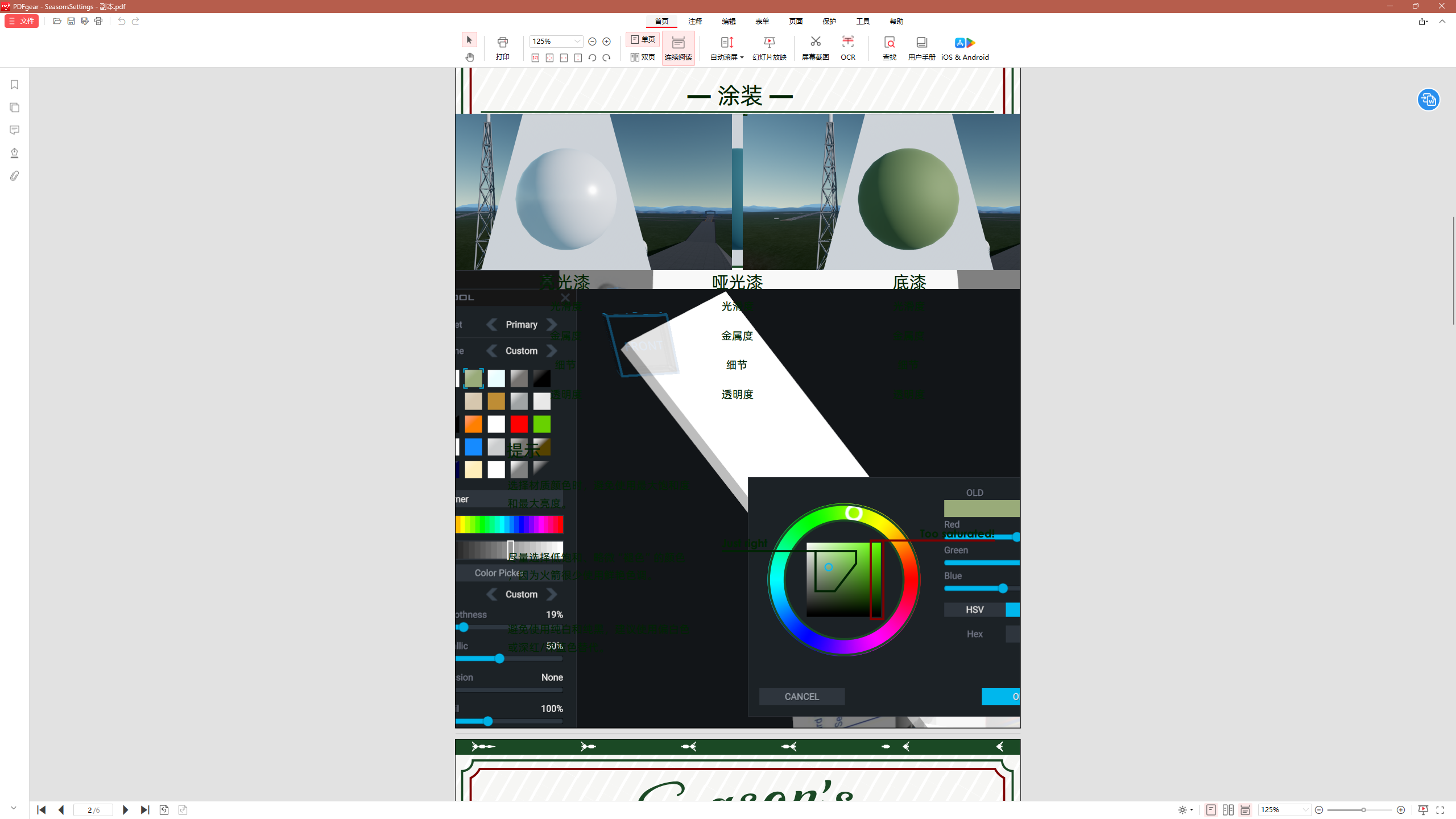The image size is (1456, 819).
Task: Expand the auto-scroll dropdown arrow
Action: coord(742,57)
